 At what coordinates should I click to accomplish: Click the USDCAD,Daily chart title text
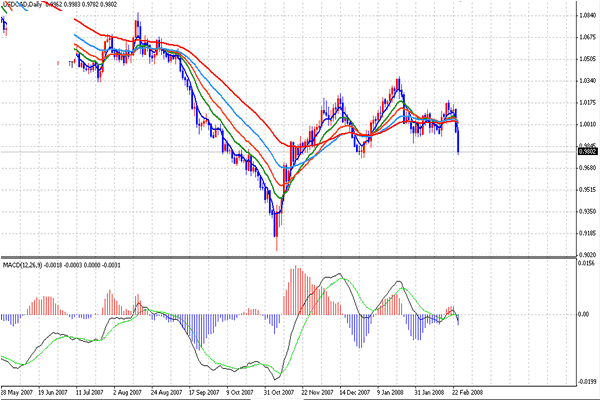(23, 5)
